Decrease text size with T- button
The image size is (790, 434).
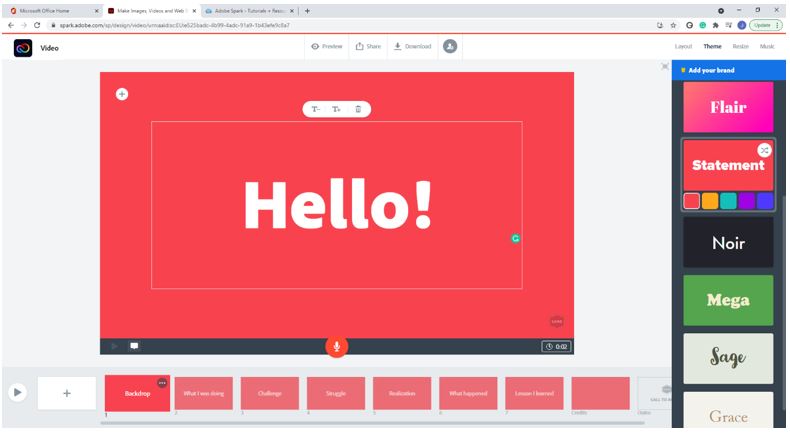[315, 109]
